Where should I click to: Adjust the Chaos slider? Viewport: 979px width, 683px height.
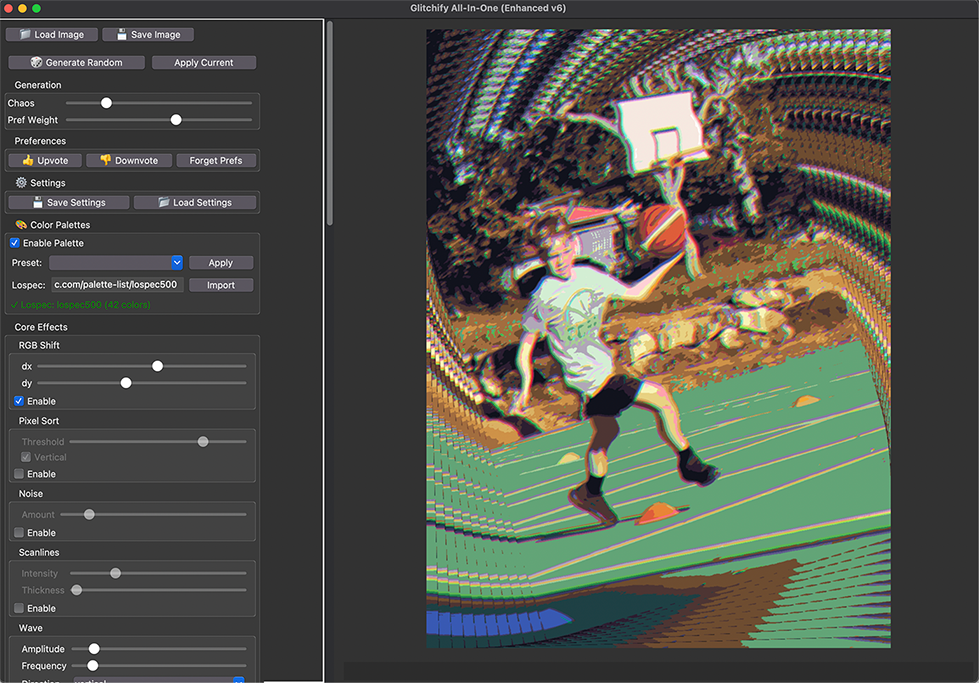107,103
